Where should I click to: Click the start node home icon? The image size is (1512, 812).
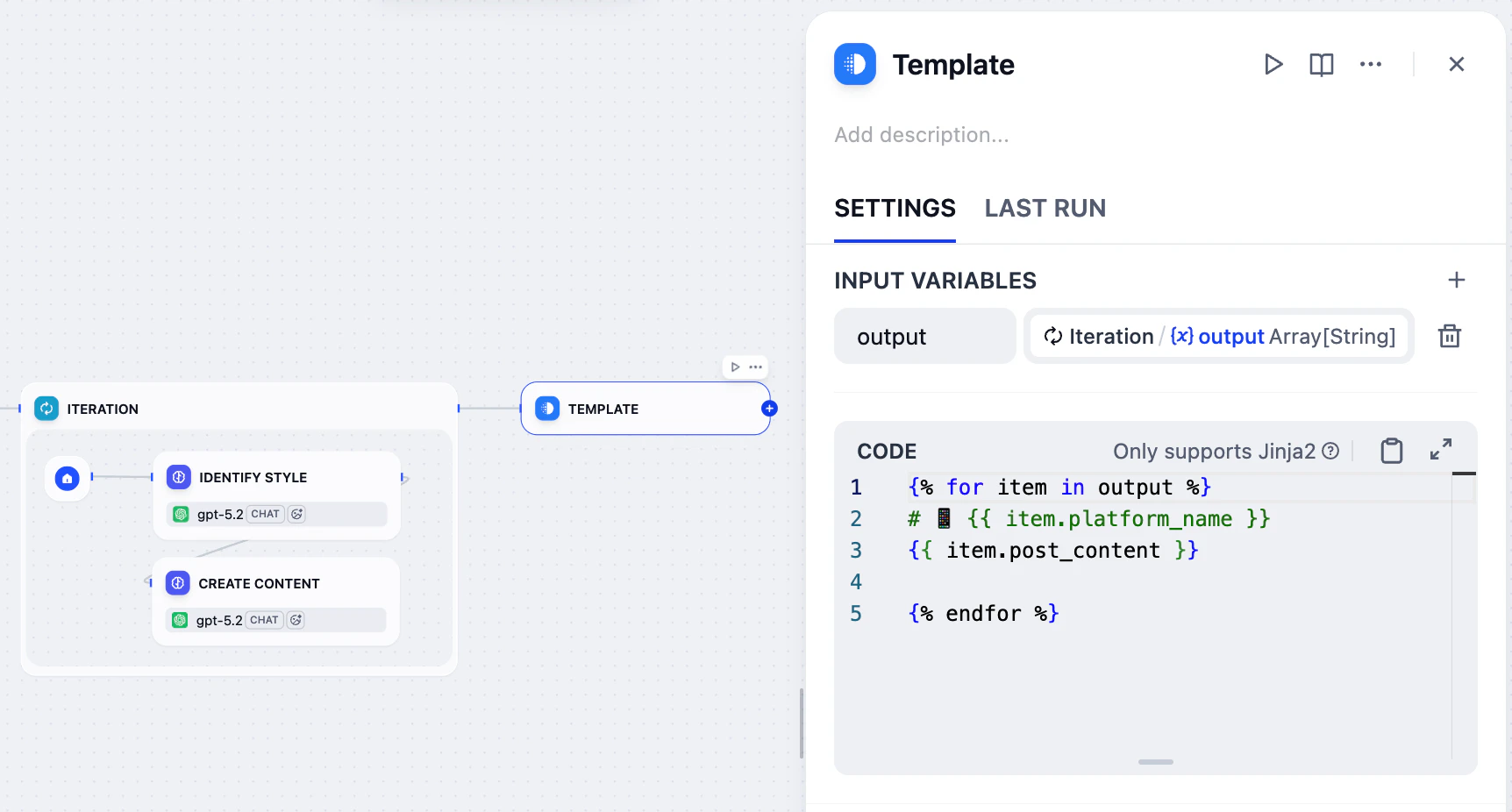(68, 479)
